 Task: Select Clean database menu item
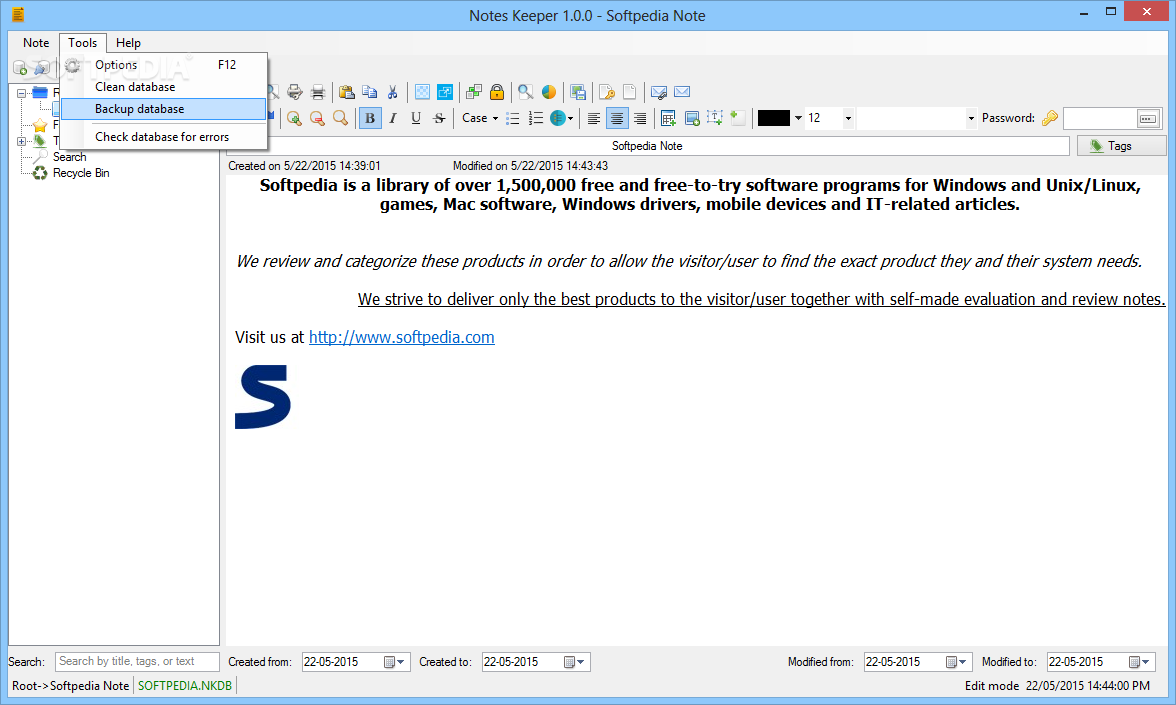pyautogui.click(x=164, y=87)
